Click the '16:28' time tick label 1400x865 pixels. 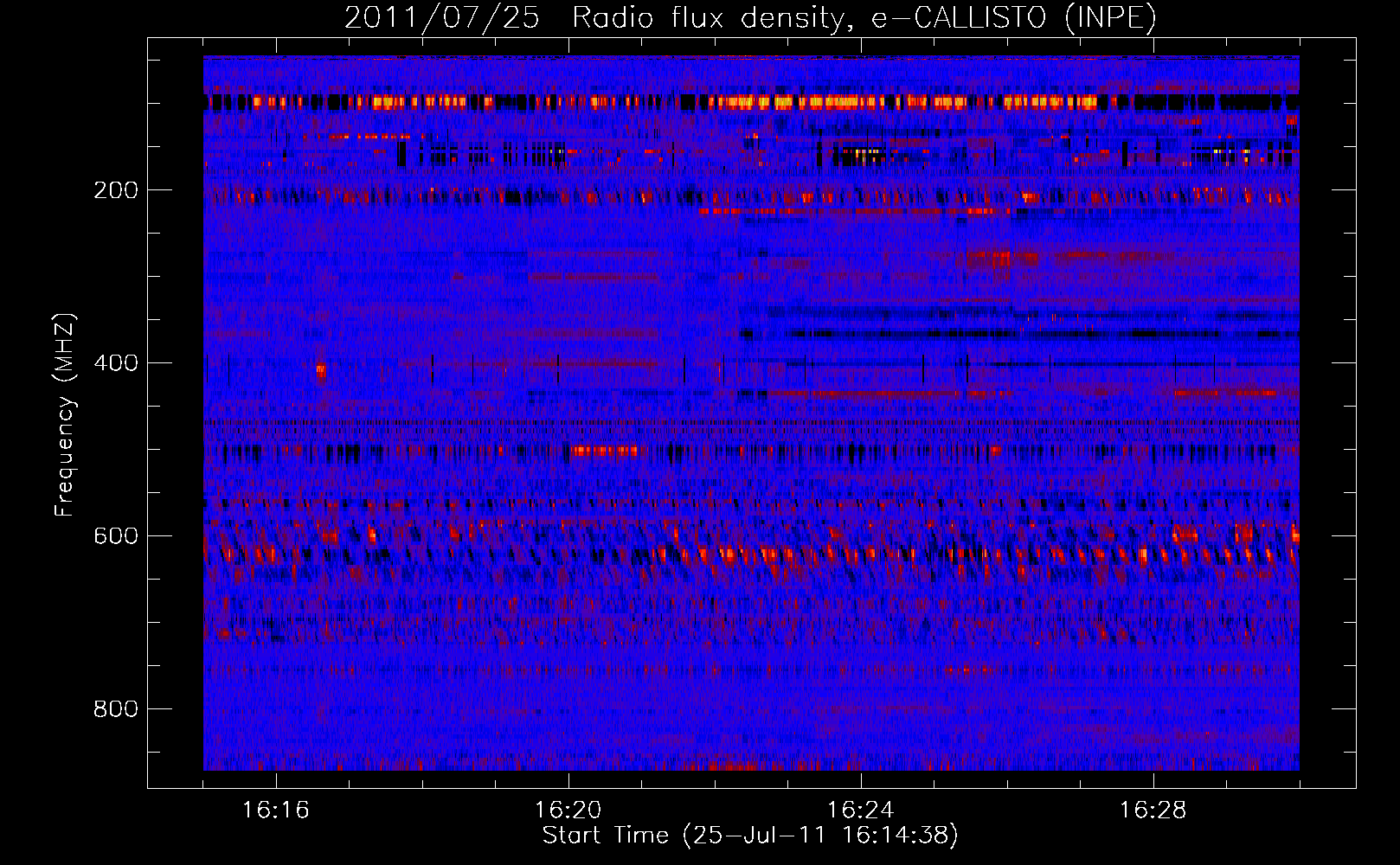coord(1153,811)
